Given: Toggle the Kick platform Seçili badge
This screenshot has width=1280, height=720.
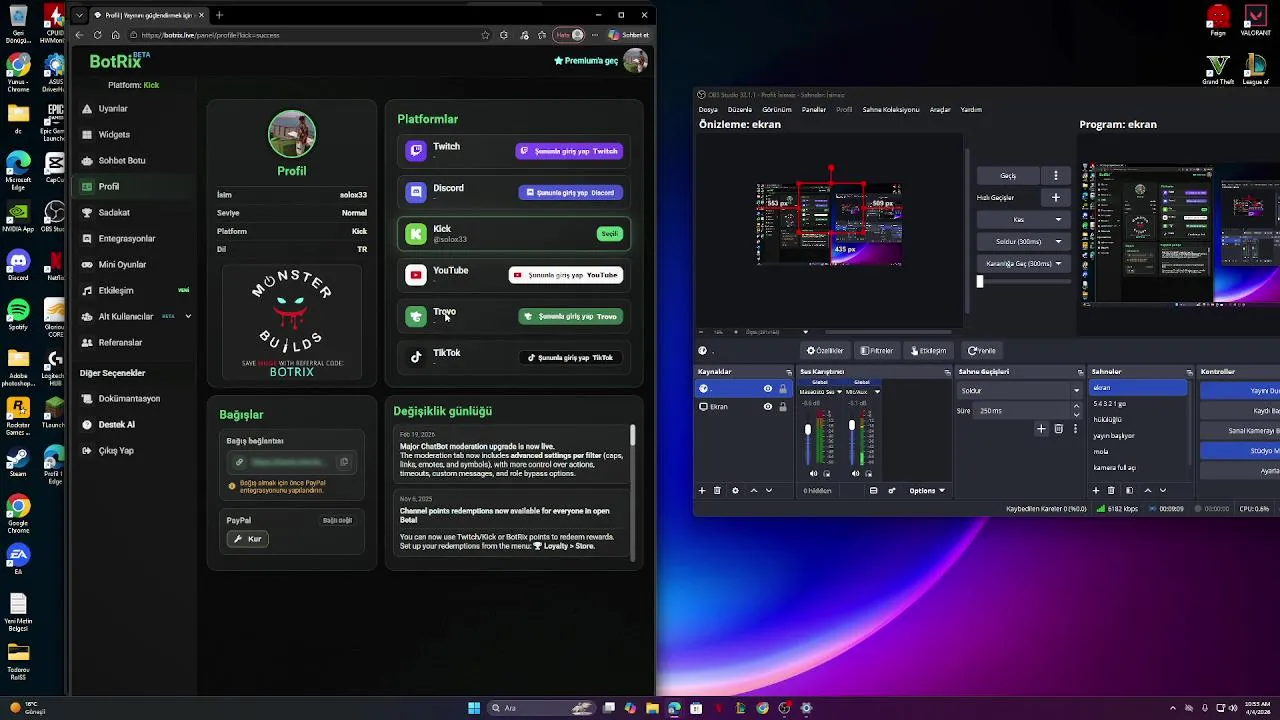Looking at the screenshot, I should [609, 234].
